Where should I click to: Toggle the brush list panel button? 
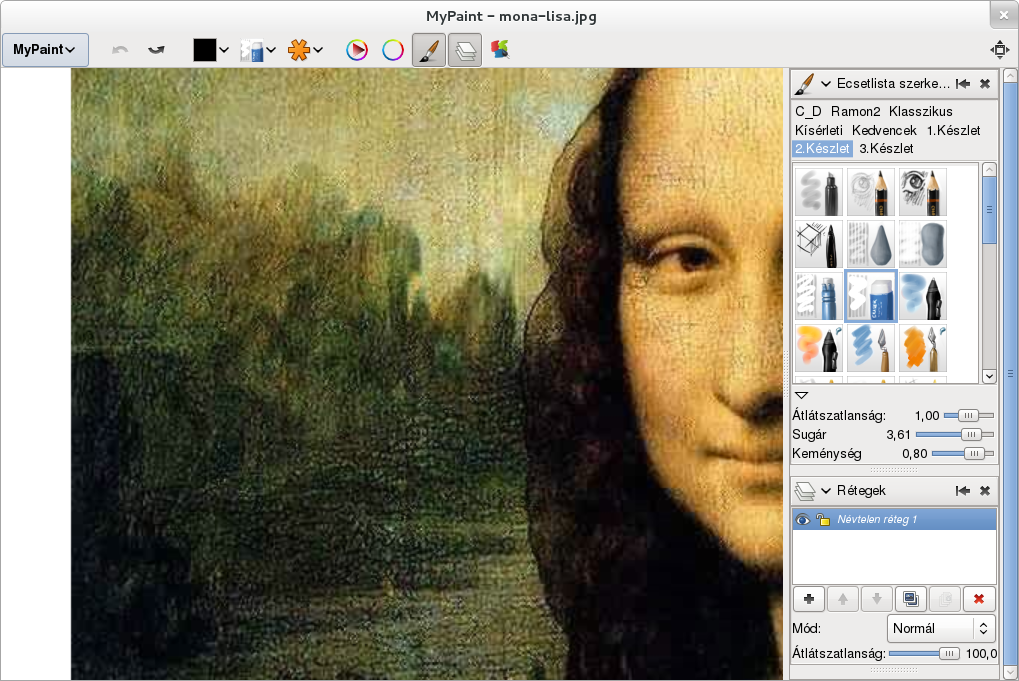coord(429,50)
